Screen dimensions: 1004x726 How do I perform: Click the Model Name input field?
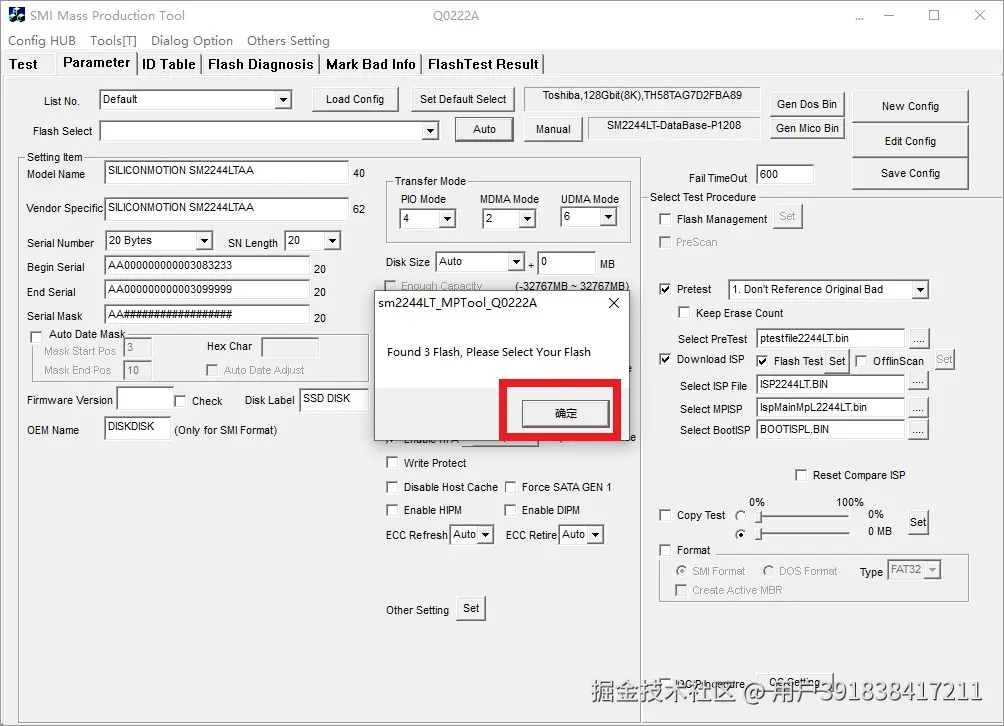(x=226, y=171)
